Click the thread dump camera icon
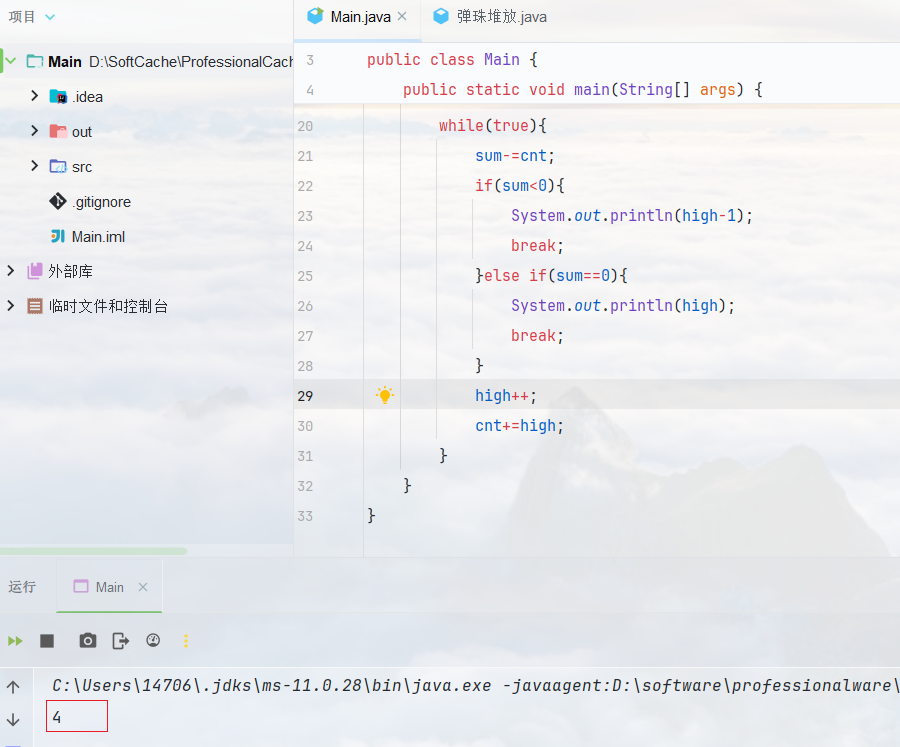Screen dimensions: 900x747 tap(88, 641)
